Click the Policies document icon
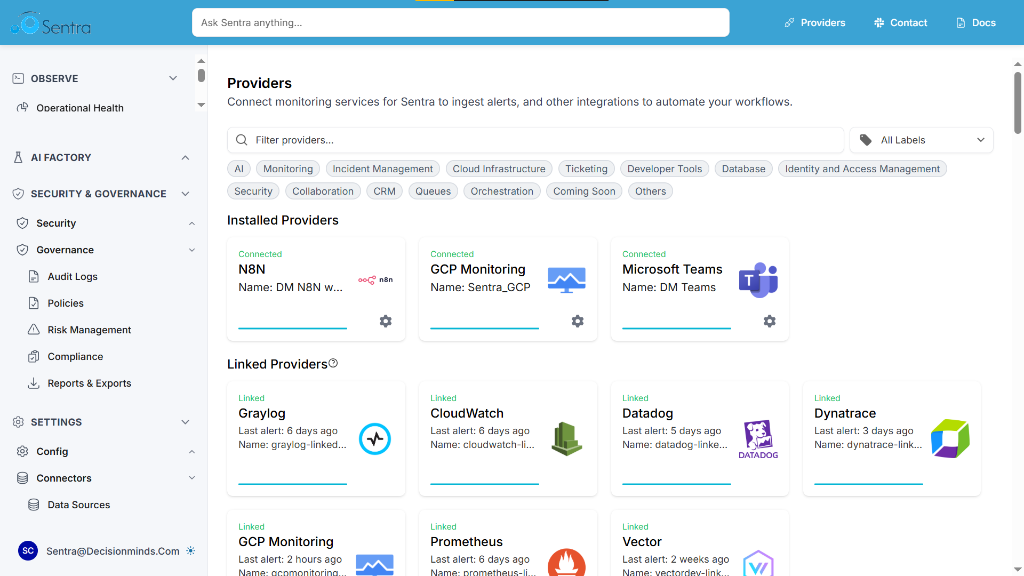1024x576 pixels. point(34,303)
